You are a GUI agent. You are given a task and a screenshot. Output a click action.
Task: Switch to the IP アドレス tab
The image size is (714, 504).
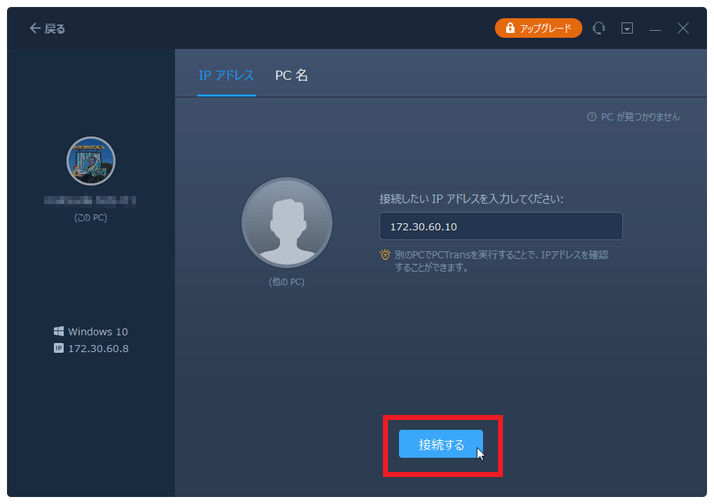(x=226, y=76)
